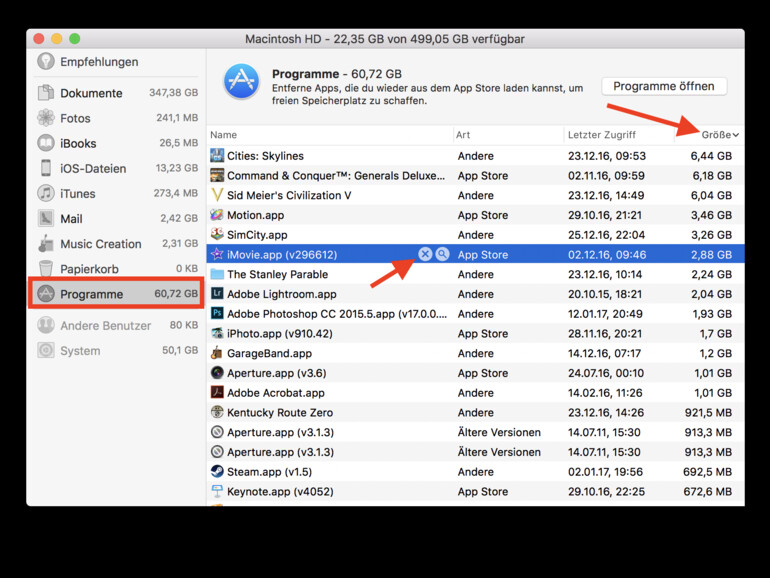The image size is (770, 578).
Task: Click the SimCity.app icon
Action: point(217,234)
